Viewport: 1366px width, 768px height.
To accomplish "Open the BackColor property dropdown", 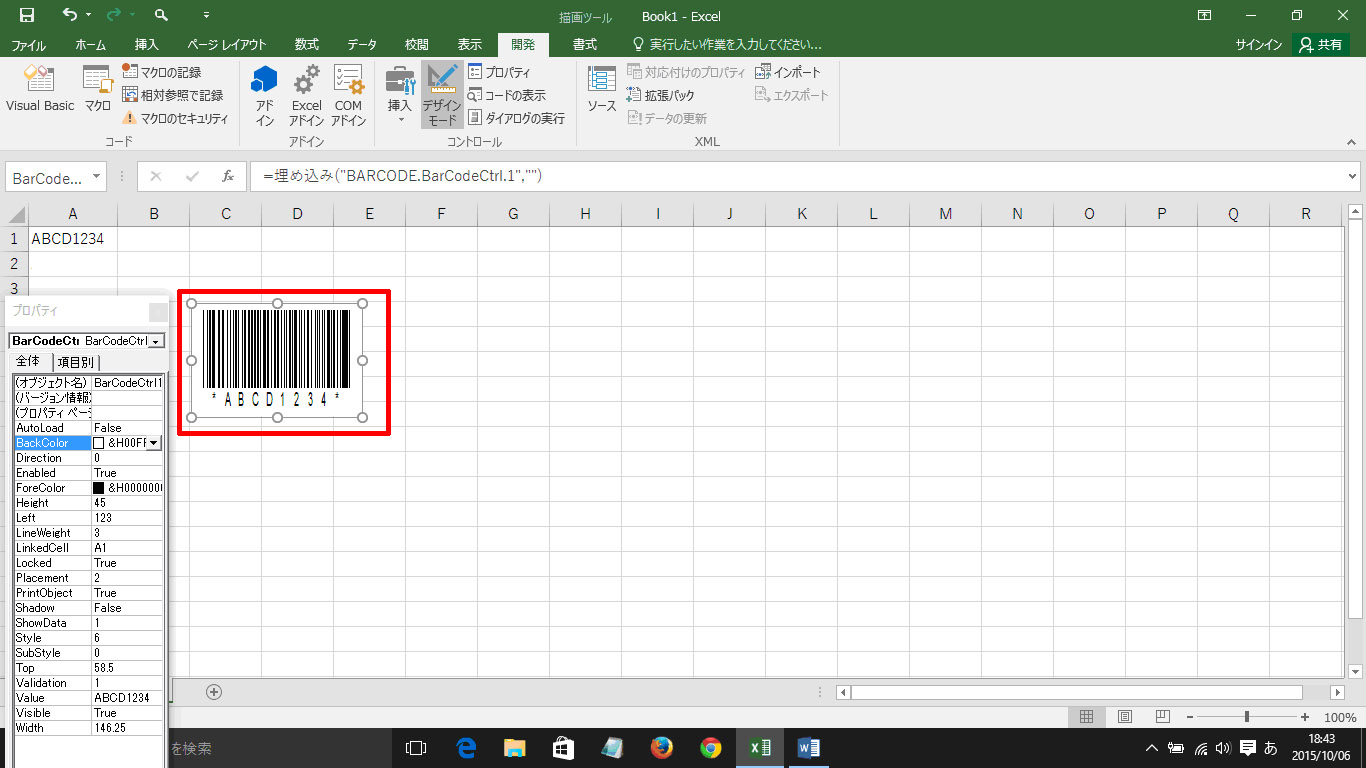I will (x=154, y=443).
